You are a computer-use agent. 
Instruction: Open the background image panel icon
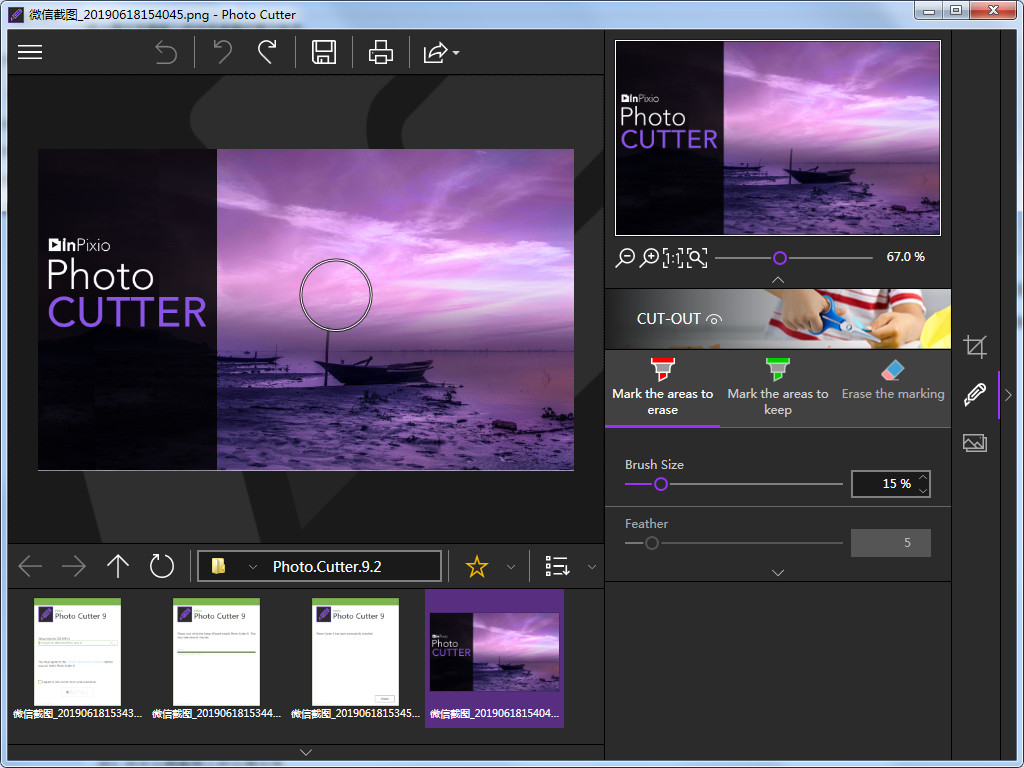click(x=975, y=443)
